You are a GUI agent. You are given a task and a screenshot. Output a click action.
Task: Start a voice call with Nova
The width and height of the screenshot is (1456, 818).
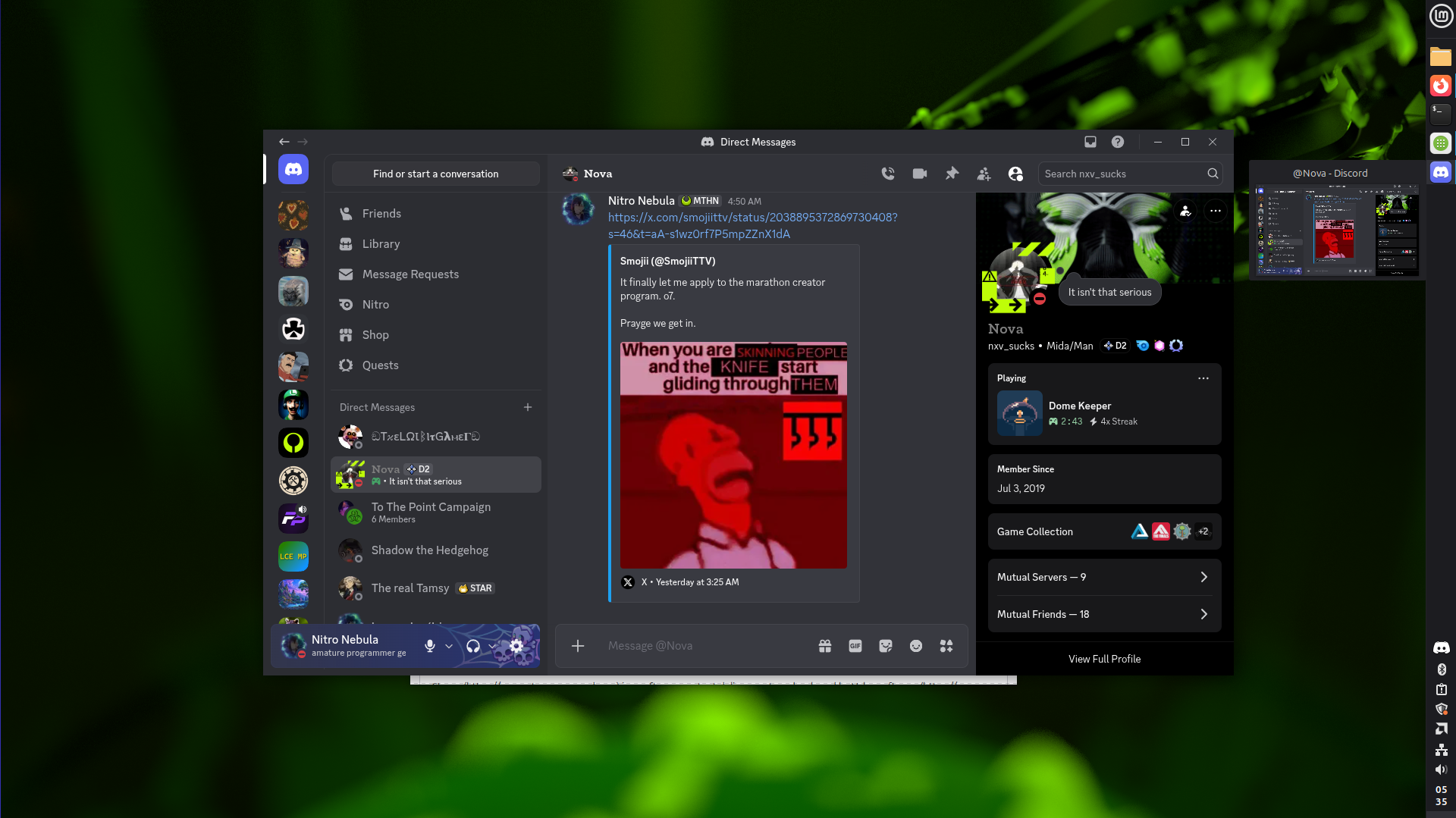click(888, 174)
